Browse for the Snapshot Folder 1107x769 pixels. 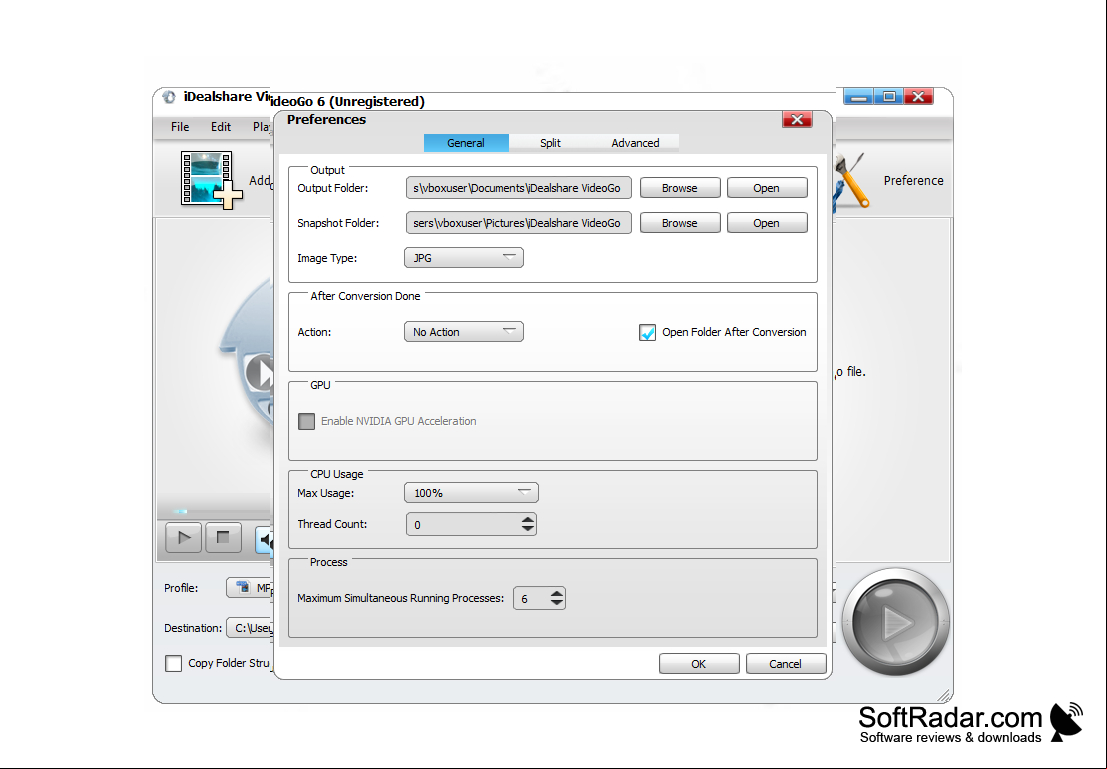(680, 223)
